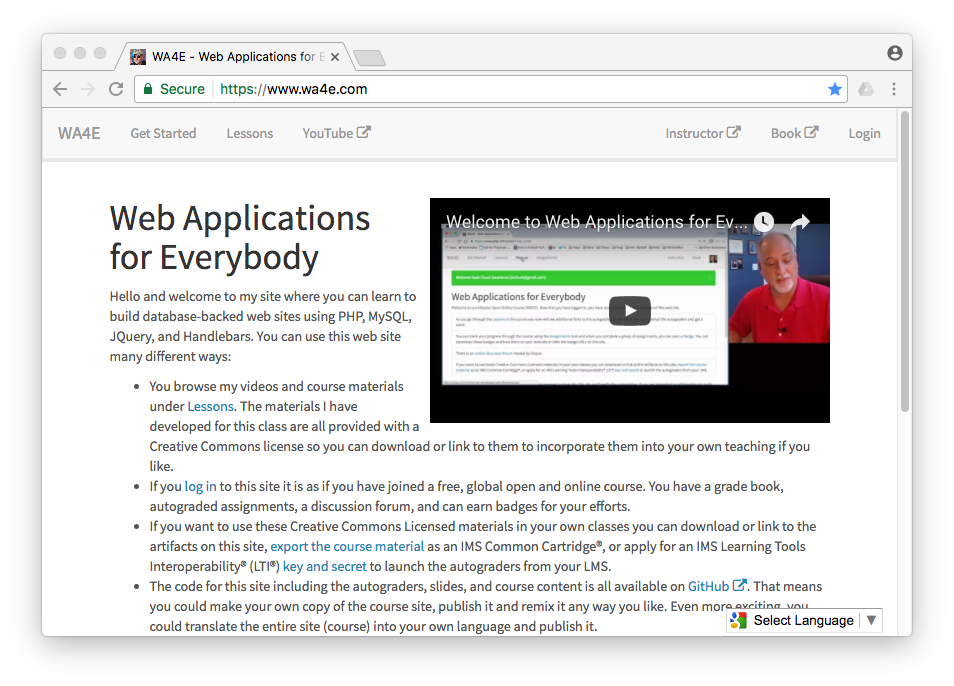Open the Book nav link
954x686 pixels.
pos(795,133)
